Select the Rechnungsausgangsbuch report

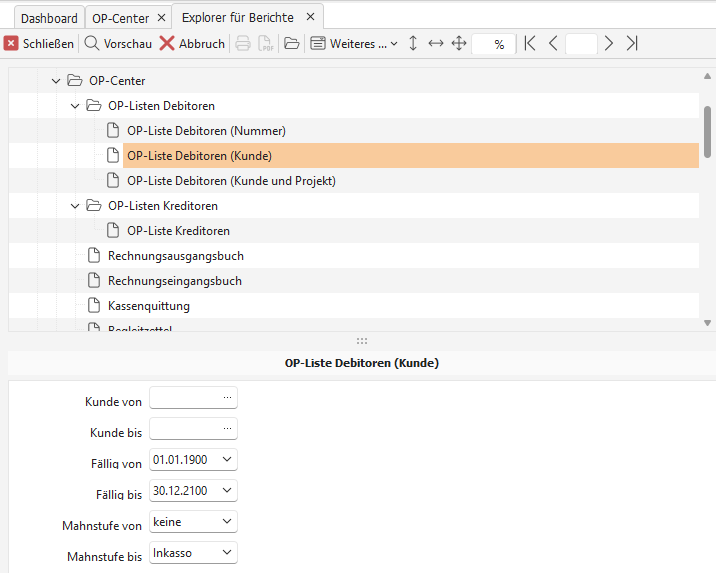176,256
